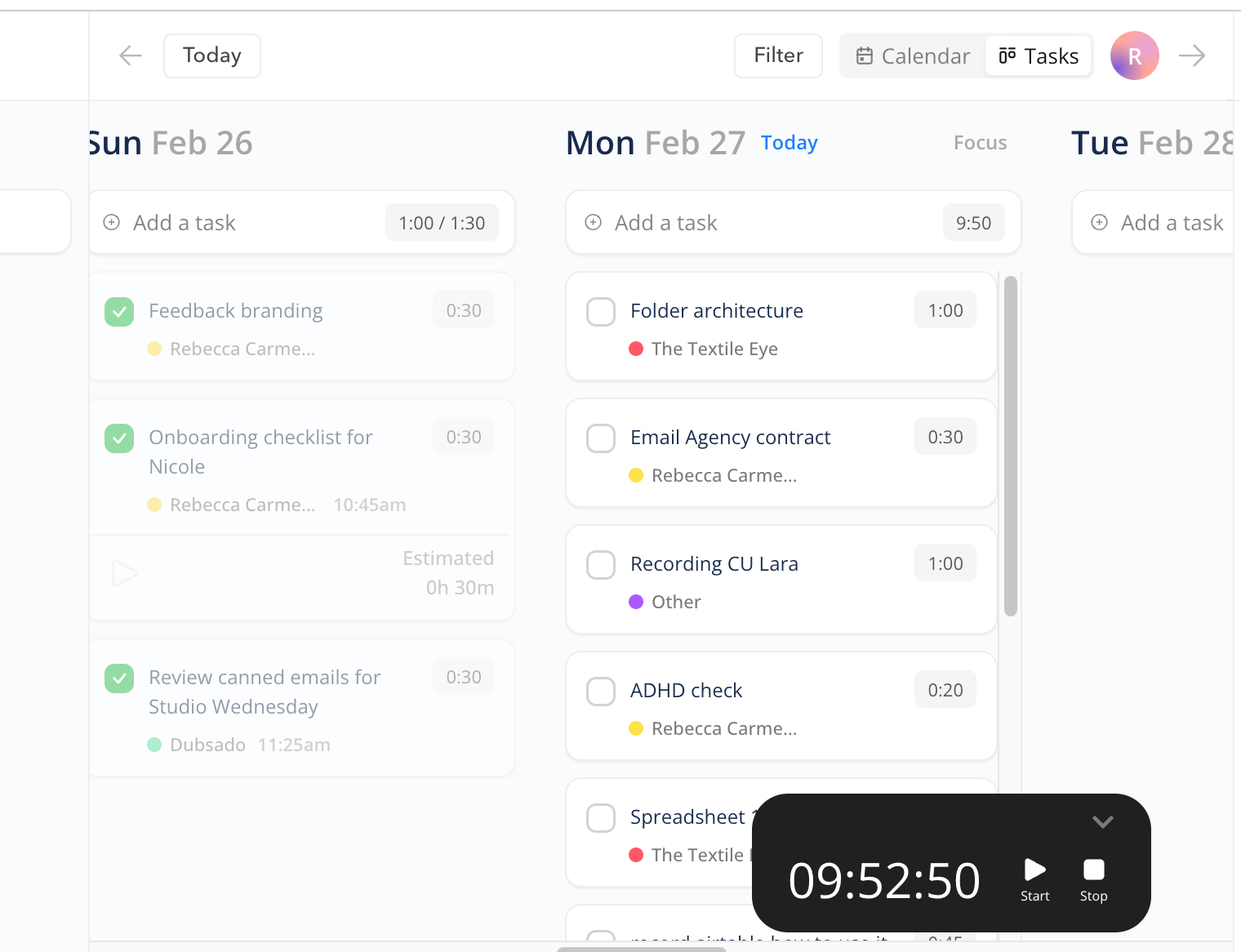This screenshot has height=952, width=1241.
Task: Collapse the timer widget with chevron
Action: 1102,821
